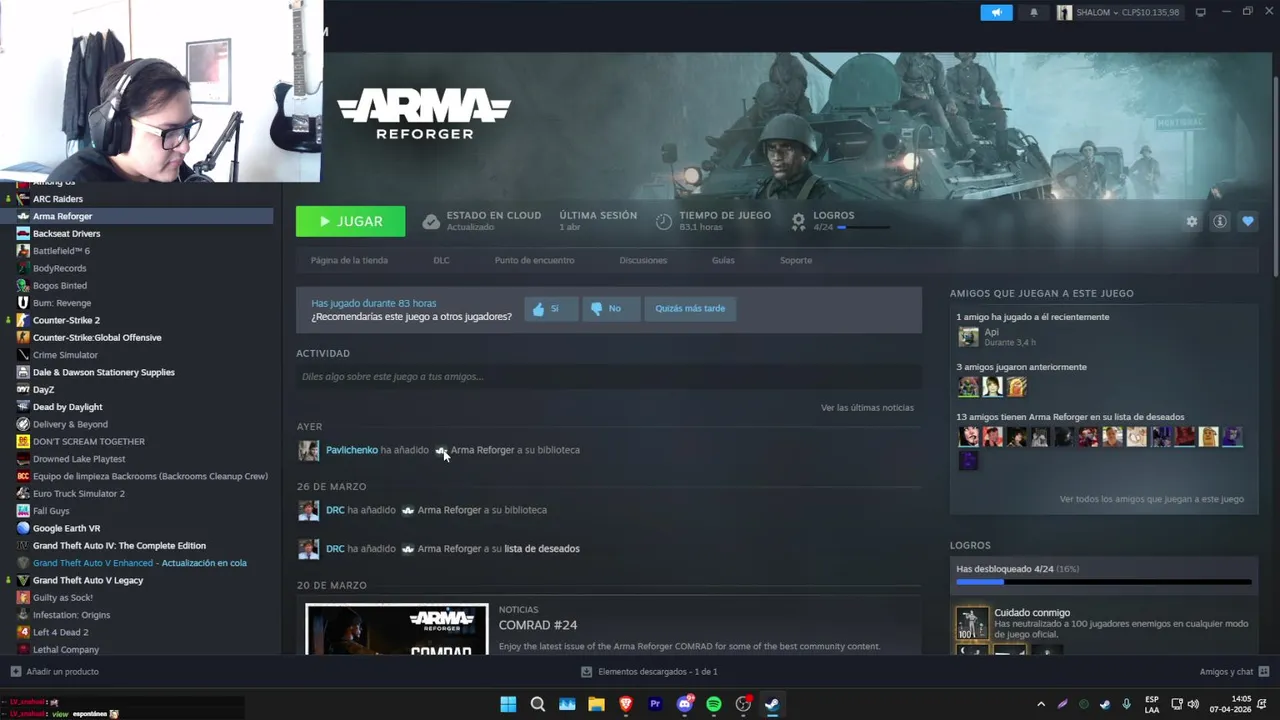Open Punto de encuentro tab
This screenshot has height=720, width=1280.
point(534,260)
